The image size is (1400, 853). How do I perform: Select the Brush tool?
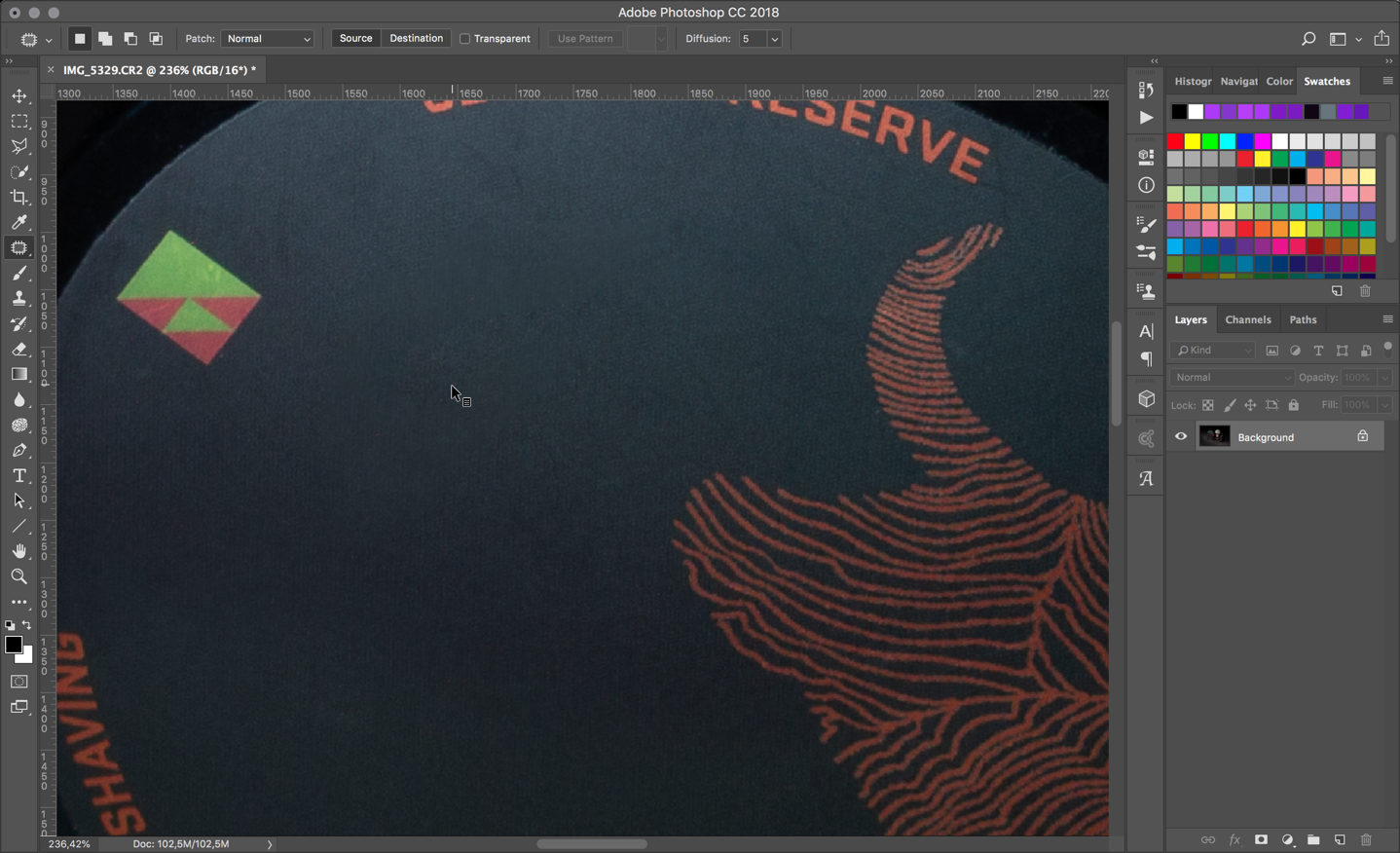(19, 274)
